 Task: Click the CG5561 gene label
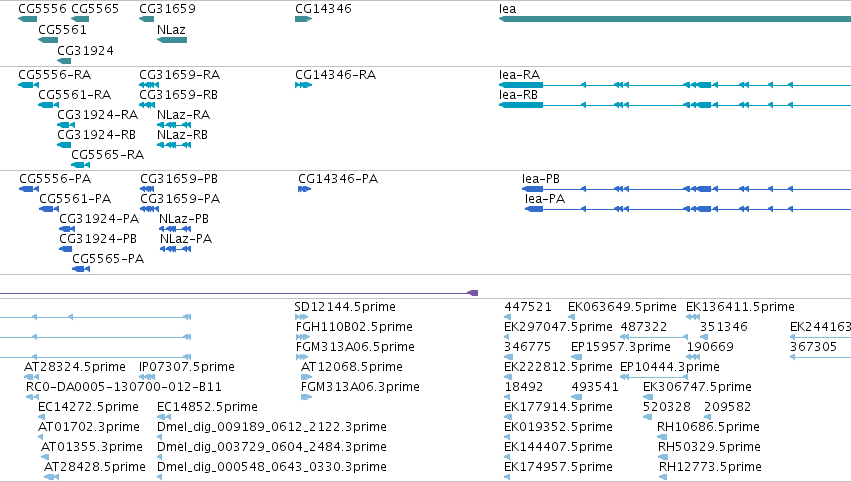pyautogui.click(x=62, y=29)
